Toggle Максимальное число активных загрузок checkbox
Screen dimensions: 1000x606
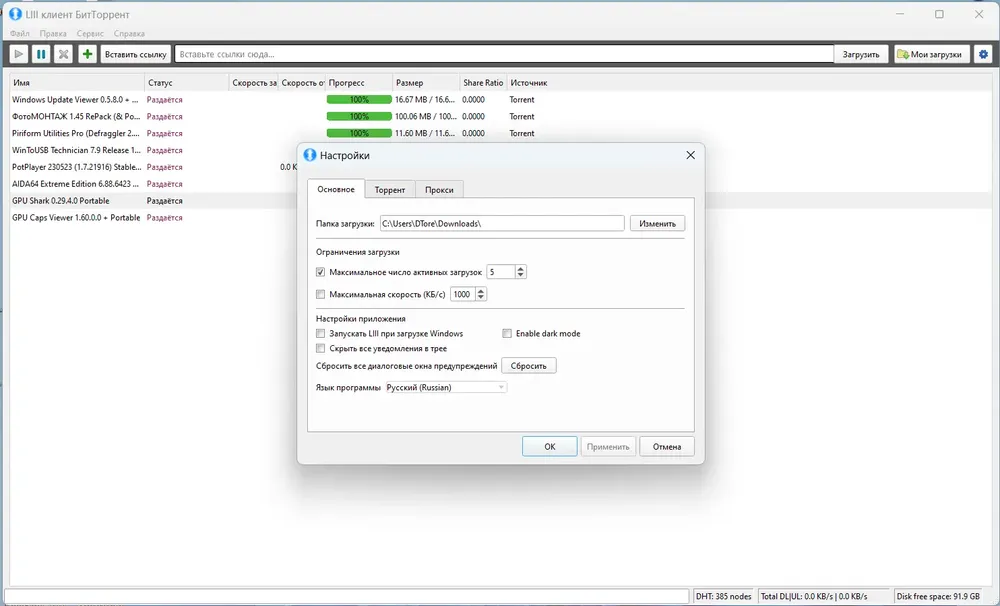[x=320, y=272]
